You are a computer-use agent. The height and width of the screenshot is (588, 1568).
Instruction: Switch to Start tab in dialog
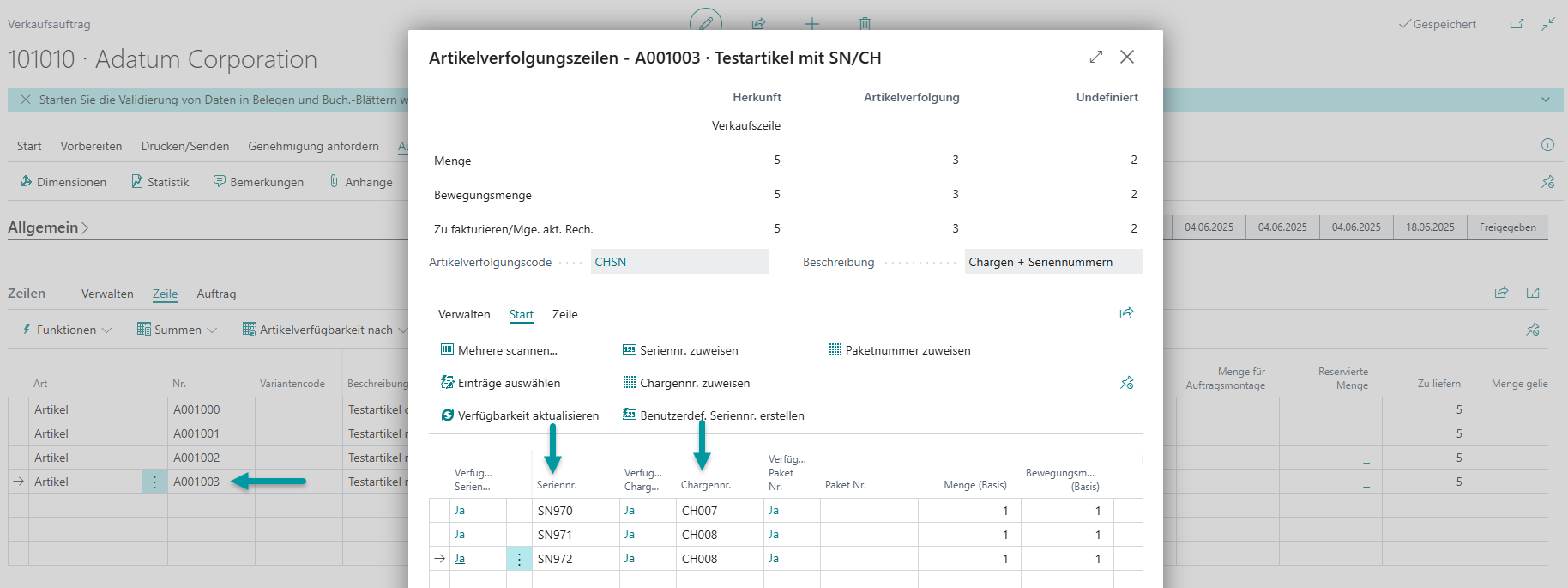[522, 314]
